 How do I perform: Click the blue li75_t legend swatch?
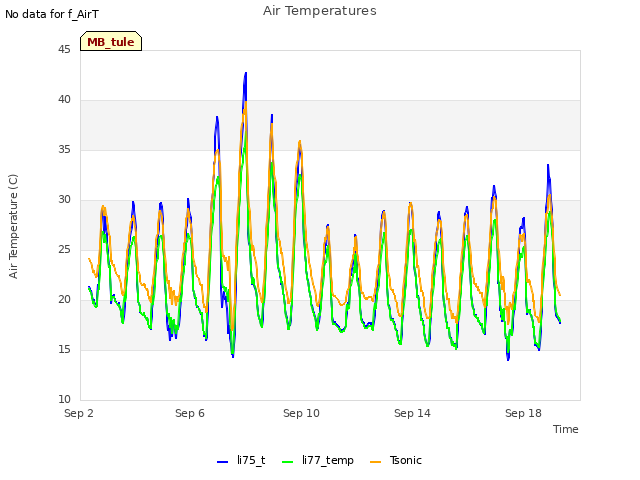pyautogui.click(x=222, y=462)
